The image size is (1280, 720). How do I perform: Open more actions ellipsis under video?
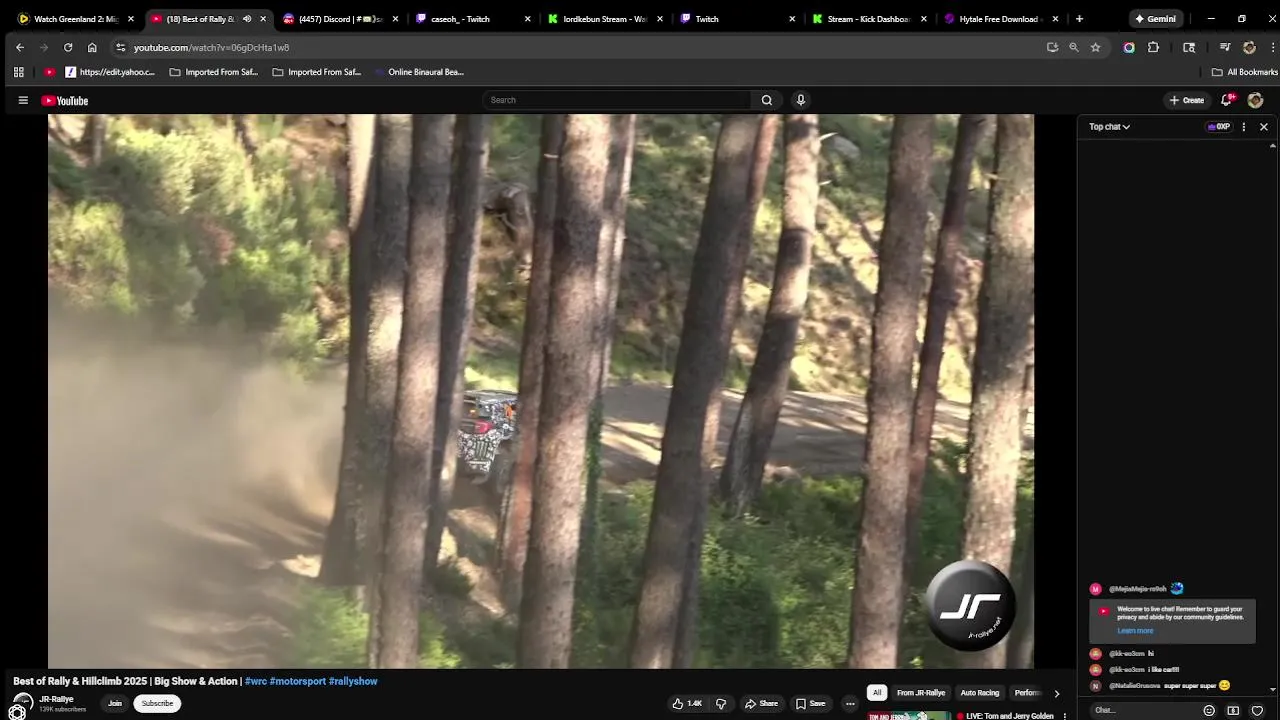point(850,704)
